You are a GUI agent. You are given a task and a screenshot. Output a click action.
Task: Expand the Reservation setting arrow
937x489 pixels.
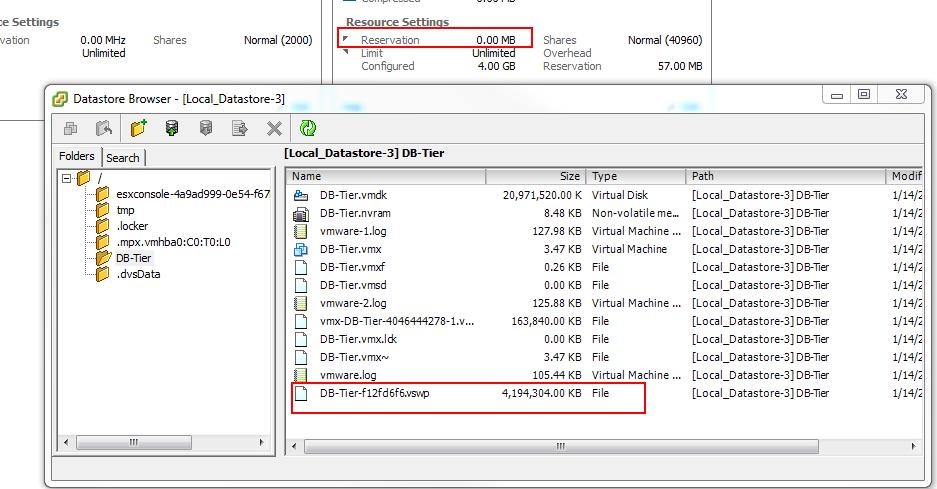pyautogui.click(x=345, y=39)
